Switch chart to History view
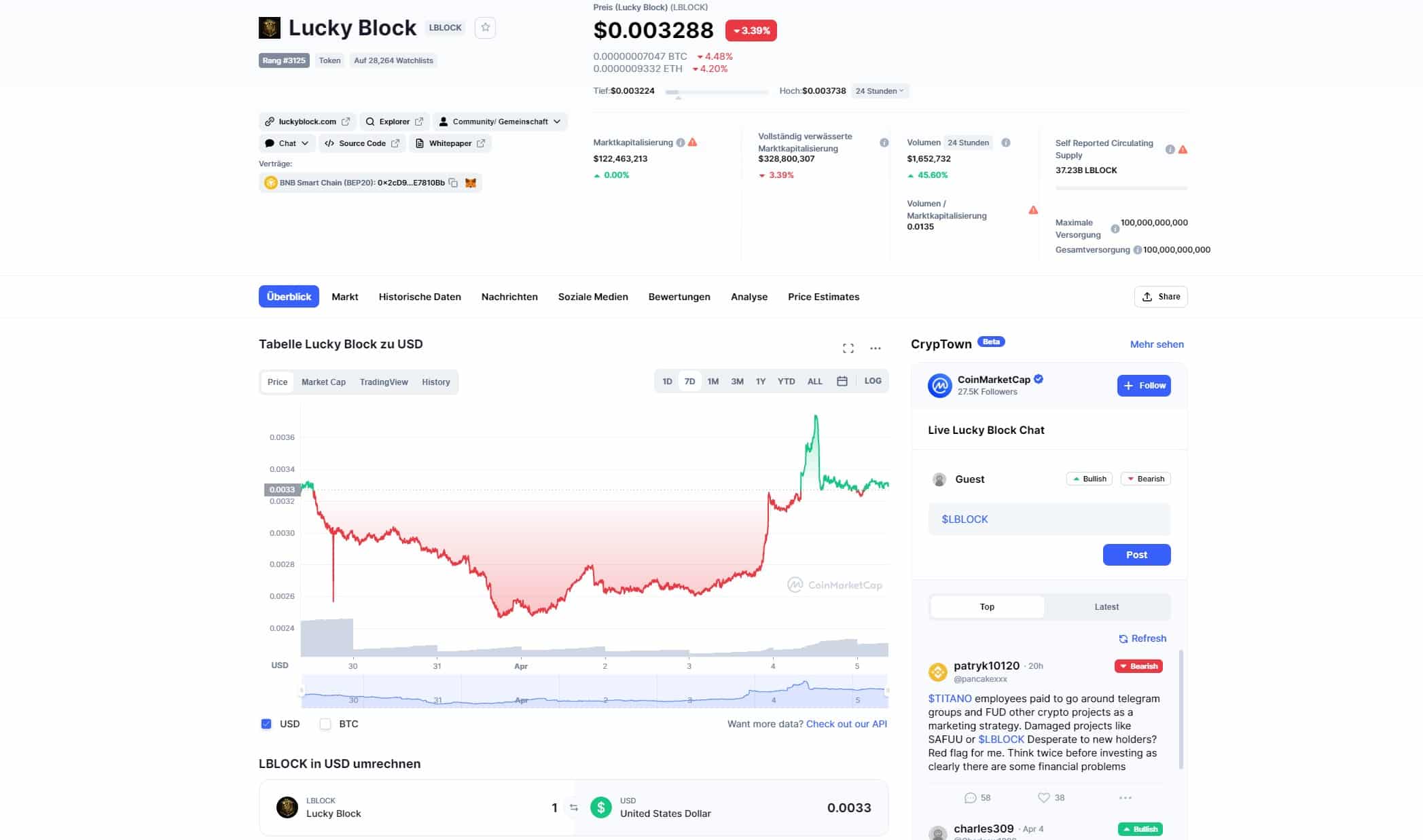The image size is (1423, 840). (x=436, y=382)
